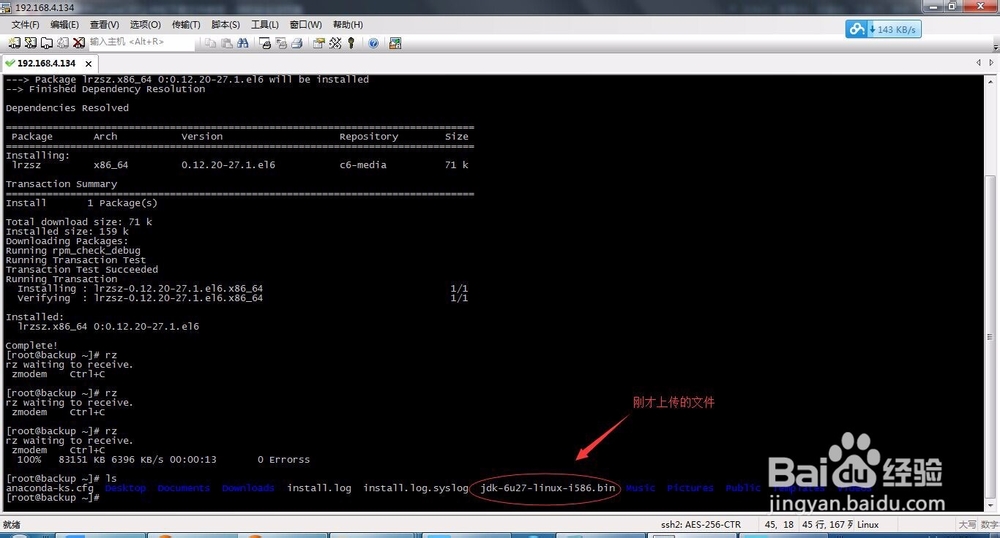Screen dimensions: 1000x538
Task: Click the Music directory name
Action: 640,488
